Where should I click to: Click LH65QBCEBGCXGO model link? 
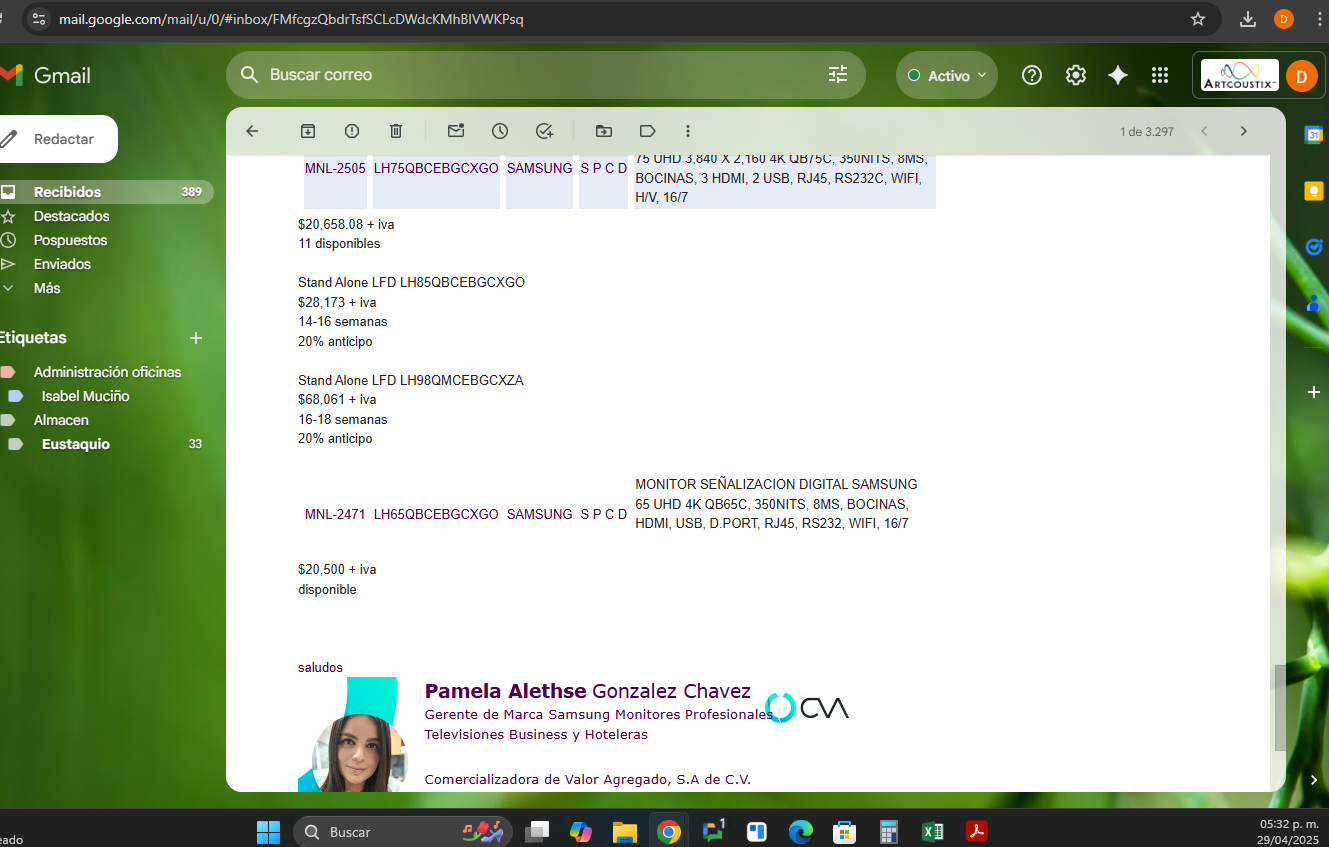tap(436, 514)
